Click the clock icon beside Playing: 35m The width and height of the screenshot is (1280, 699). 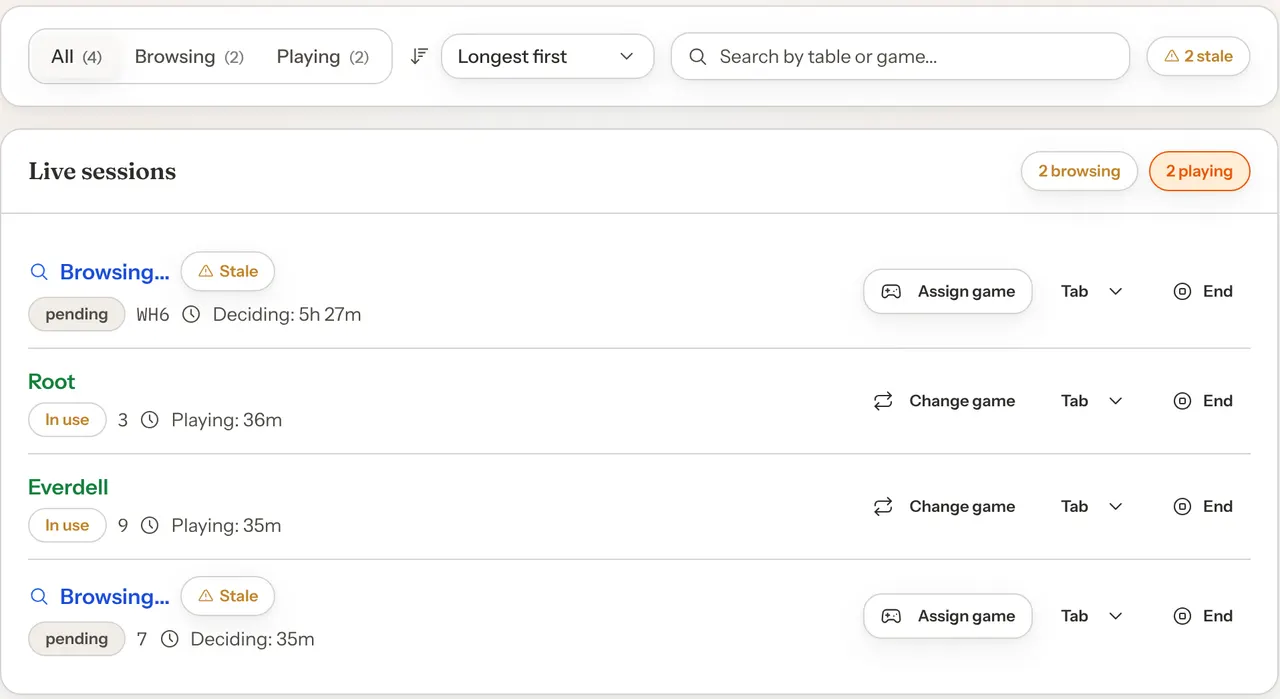(x=150, y=525)
